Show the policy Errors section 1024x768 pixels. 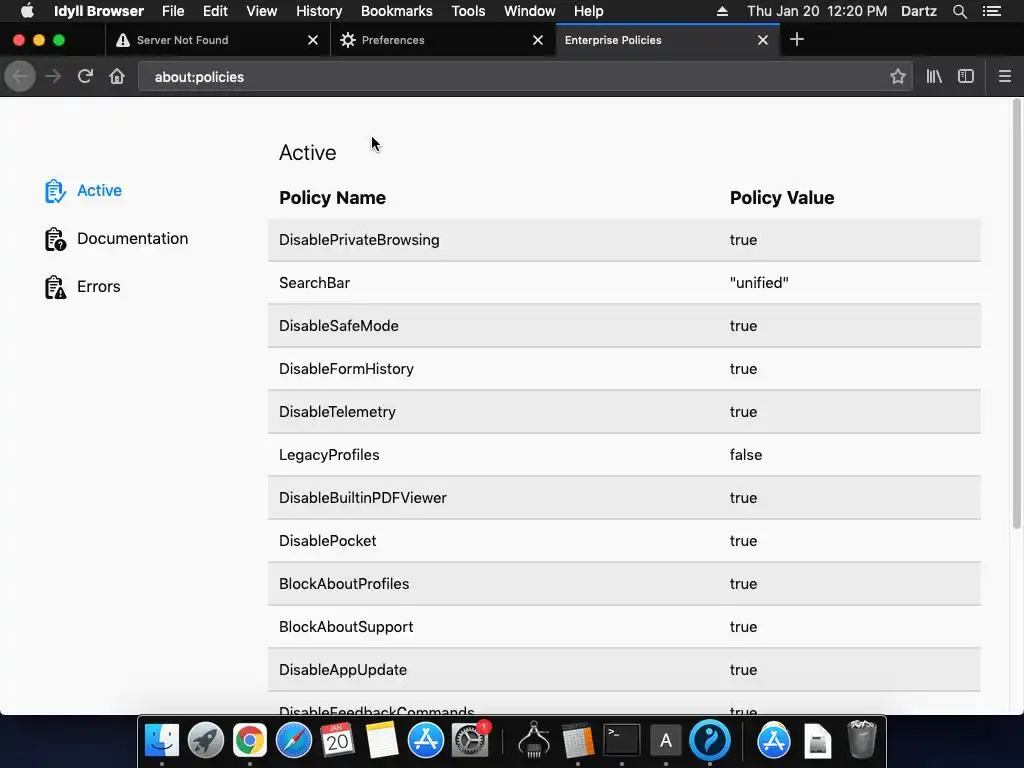[98, 286]
